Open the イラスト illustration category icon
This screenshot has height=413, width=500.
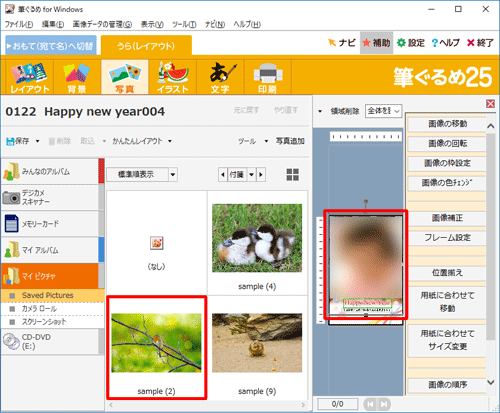[x=172, y=77]
